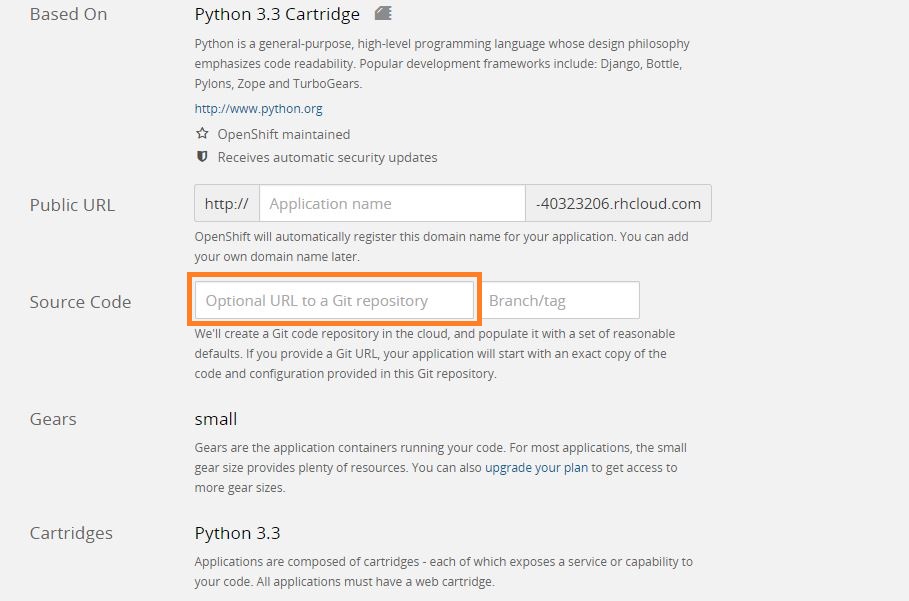Click the Python 3.3 heading under Cartridges
The width and height of the screenshot is (909, 601).
tap(238, 533)
